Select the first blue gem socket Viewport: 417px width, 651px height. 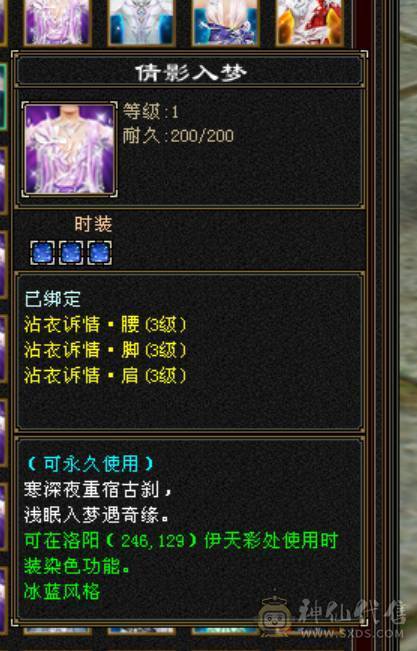click(42, 252)
